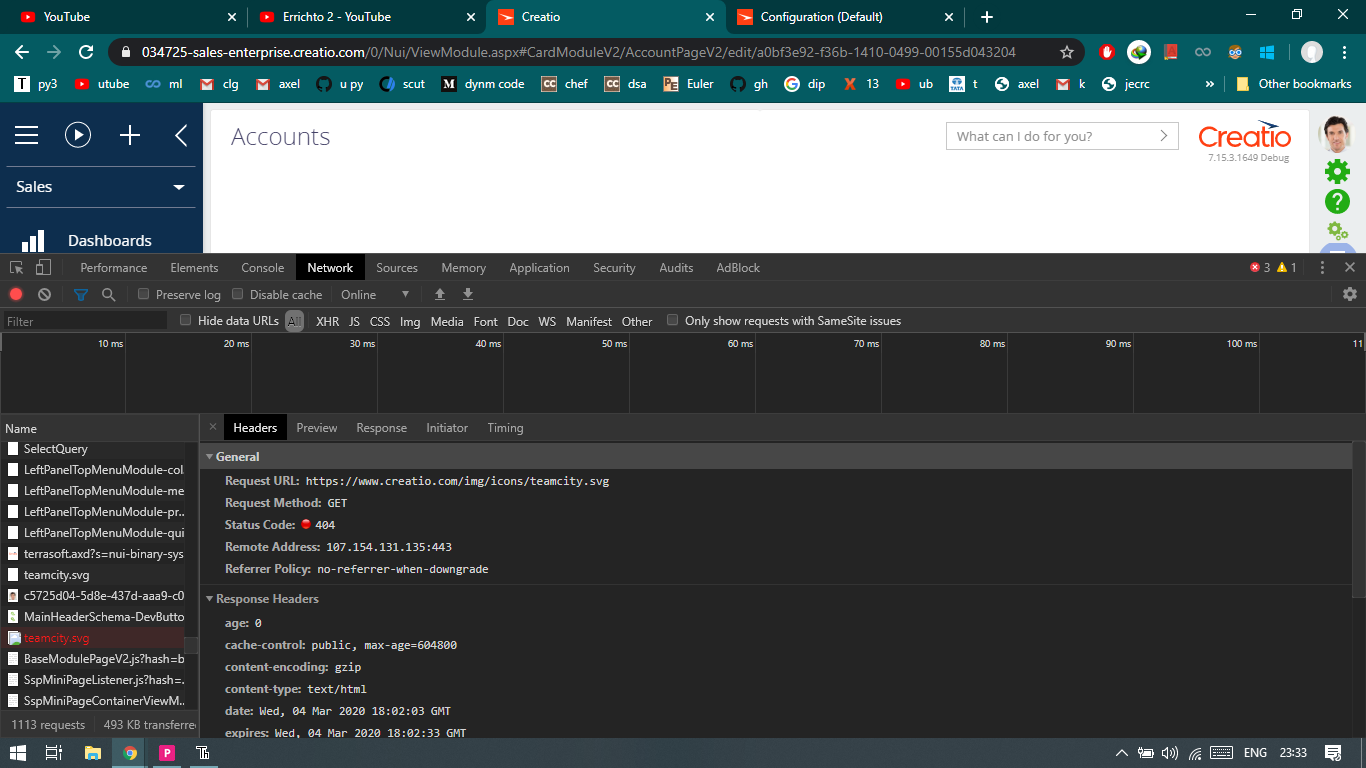Screen dimensions: 1366x768
Task: Open the network filter funnel icon
Action: (x=81, y=294)
